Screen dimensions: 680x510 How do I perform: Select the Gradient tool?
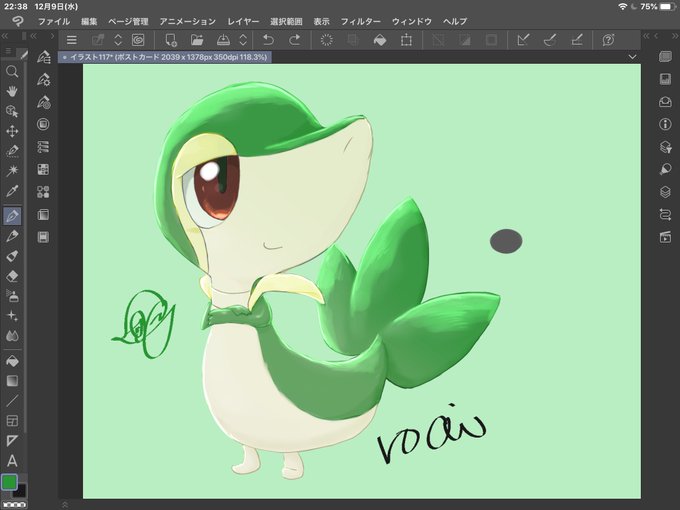pos(12,381)
